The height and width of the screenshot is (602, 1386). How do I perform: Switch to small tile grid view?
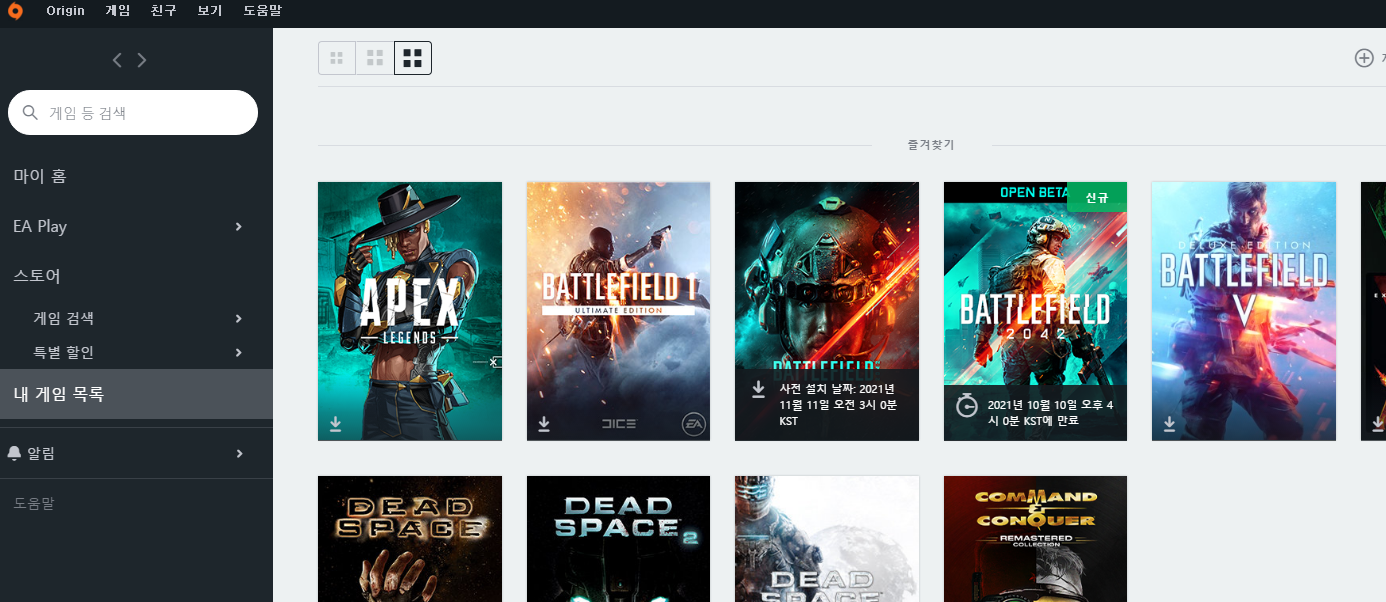click(337, 58)
